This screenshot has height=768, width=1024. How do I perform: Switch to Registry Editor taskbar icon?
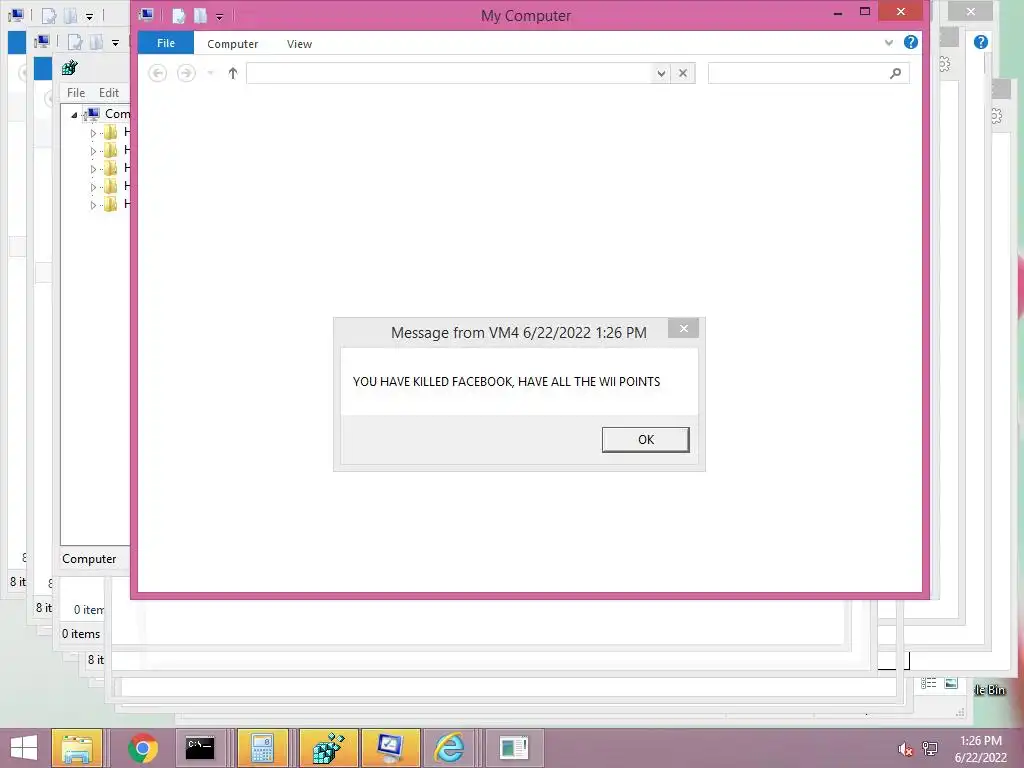click(x=328, y=748)
